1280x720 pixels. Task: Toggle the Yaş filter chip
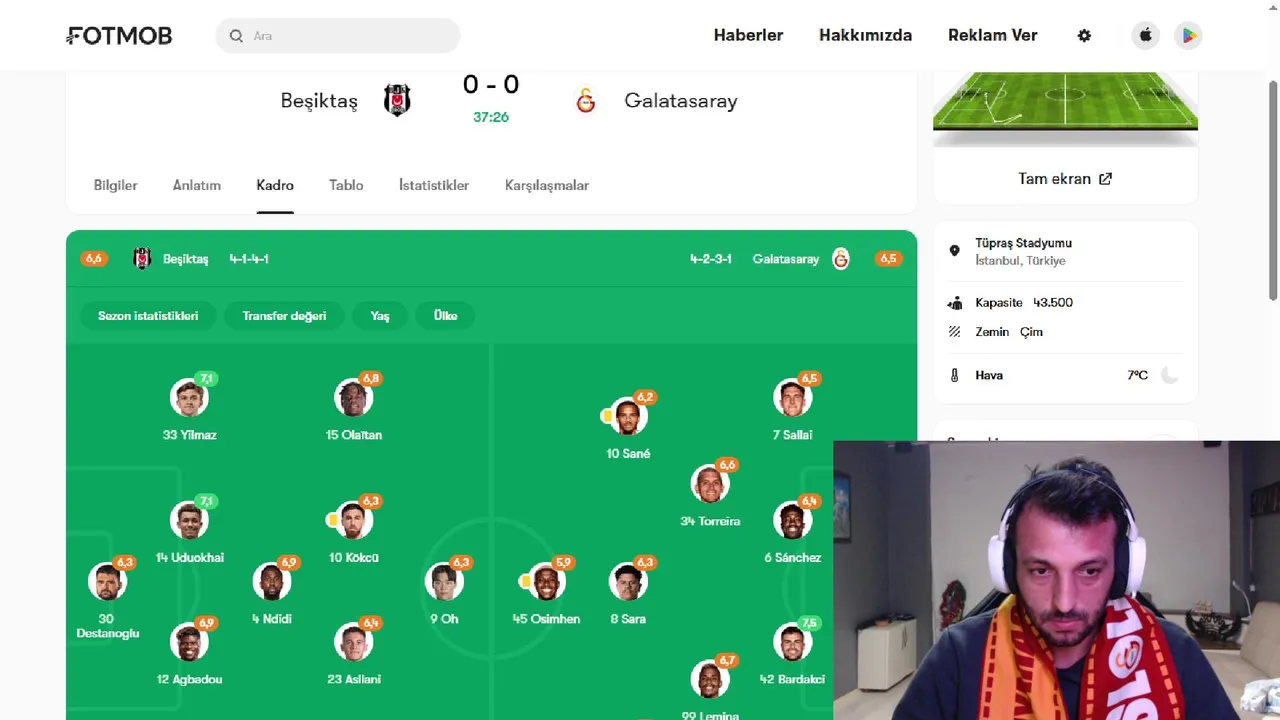pos(380,316)
